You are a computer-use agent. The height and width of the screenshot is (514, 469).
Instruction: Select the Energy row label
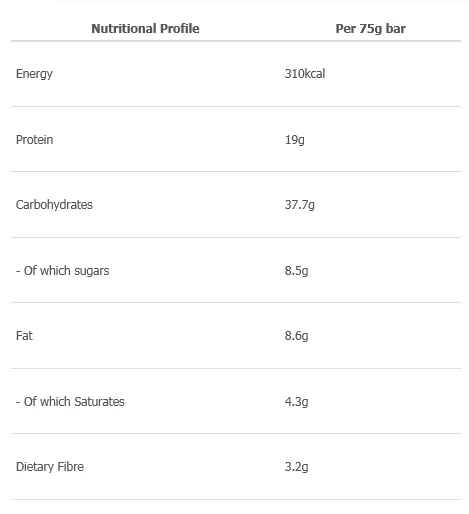(34, 74)
